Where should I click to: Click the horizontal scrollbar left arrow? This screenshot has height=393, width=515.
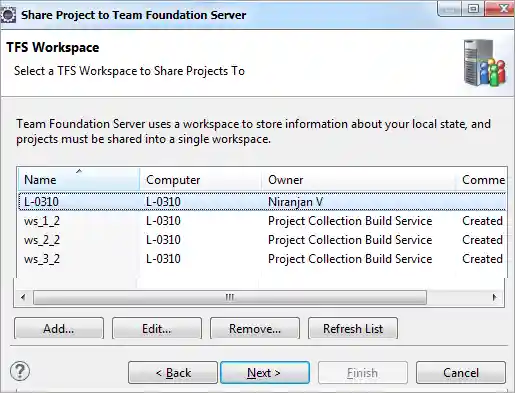(23, 297)
